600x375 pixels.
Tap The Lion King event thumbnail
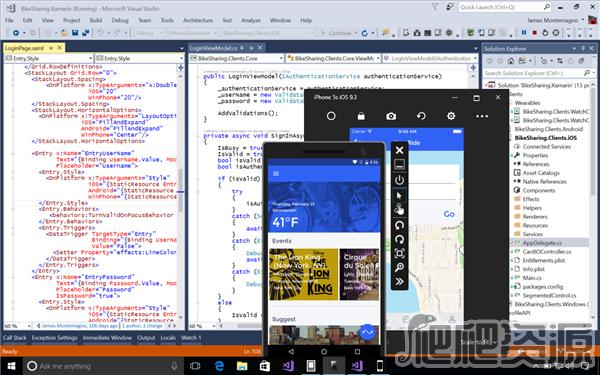click(x=303, y=274)
